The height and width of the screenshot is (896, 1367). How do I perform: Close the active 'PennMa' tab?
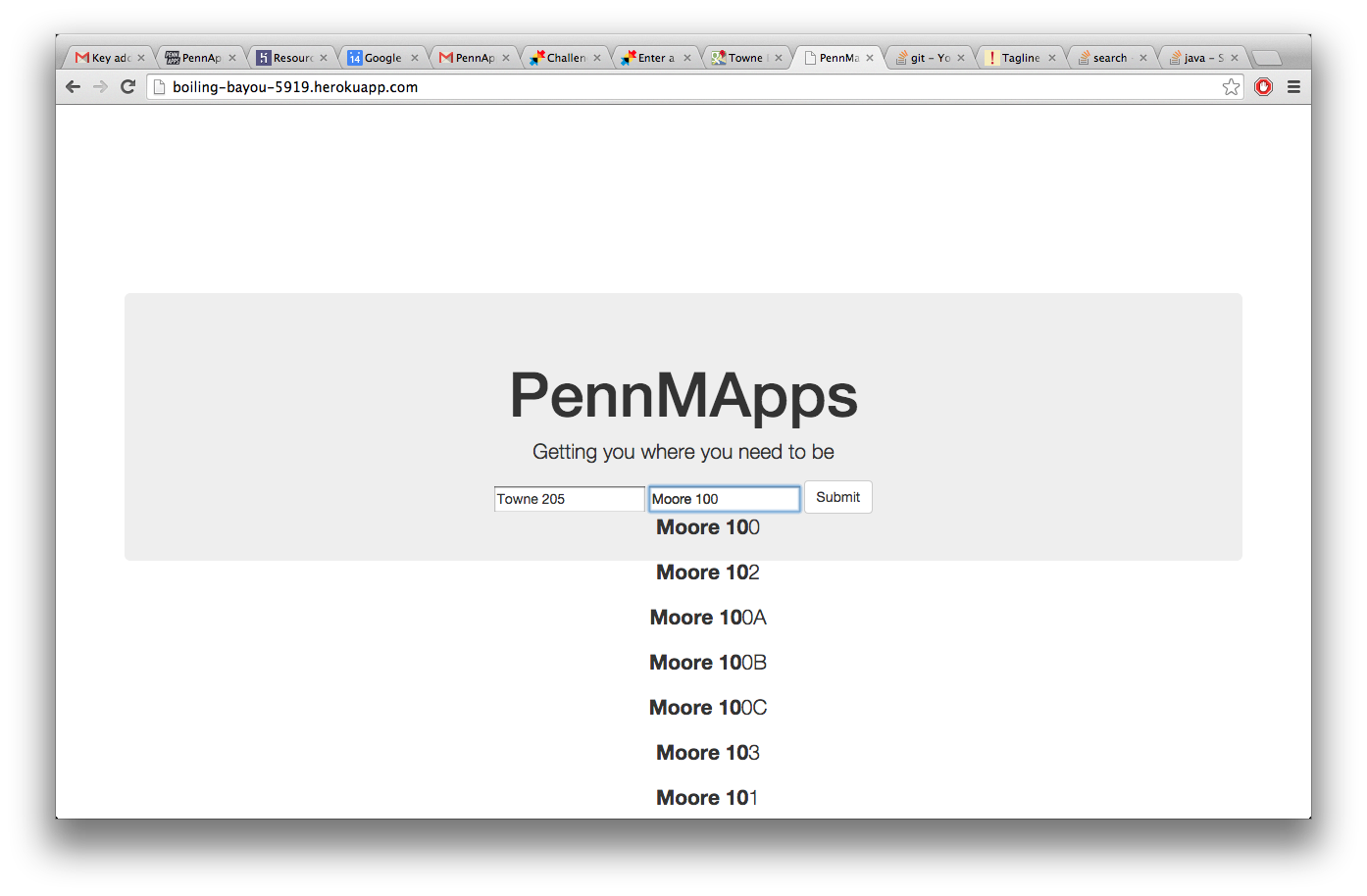870,58
